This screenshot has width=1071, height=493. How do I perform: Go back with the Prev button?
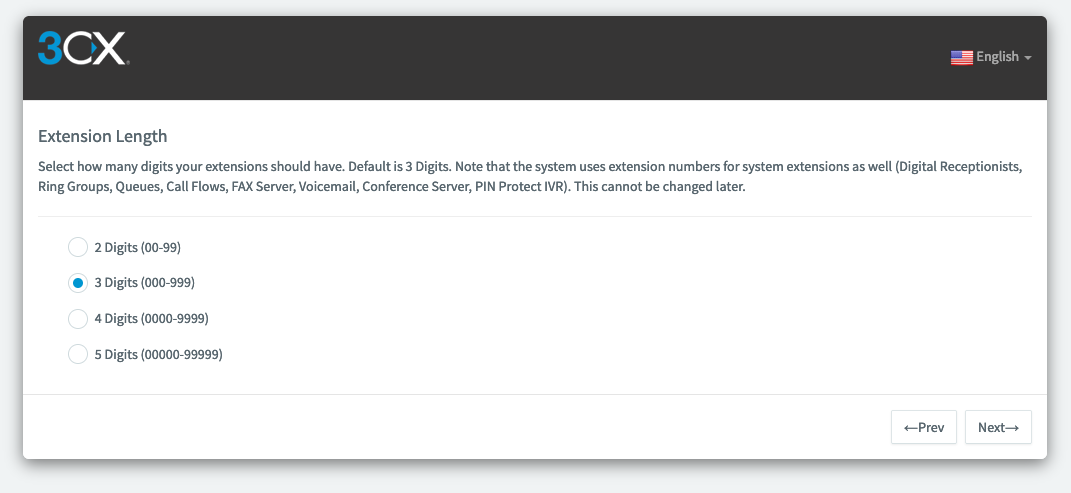click(923, 427)
